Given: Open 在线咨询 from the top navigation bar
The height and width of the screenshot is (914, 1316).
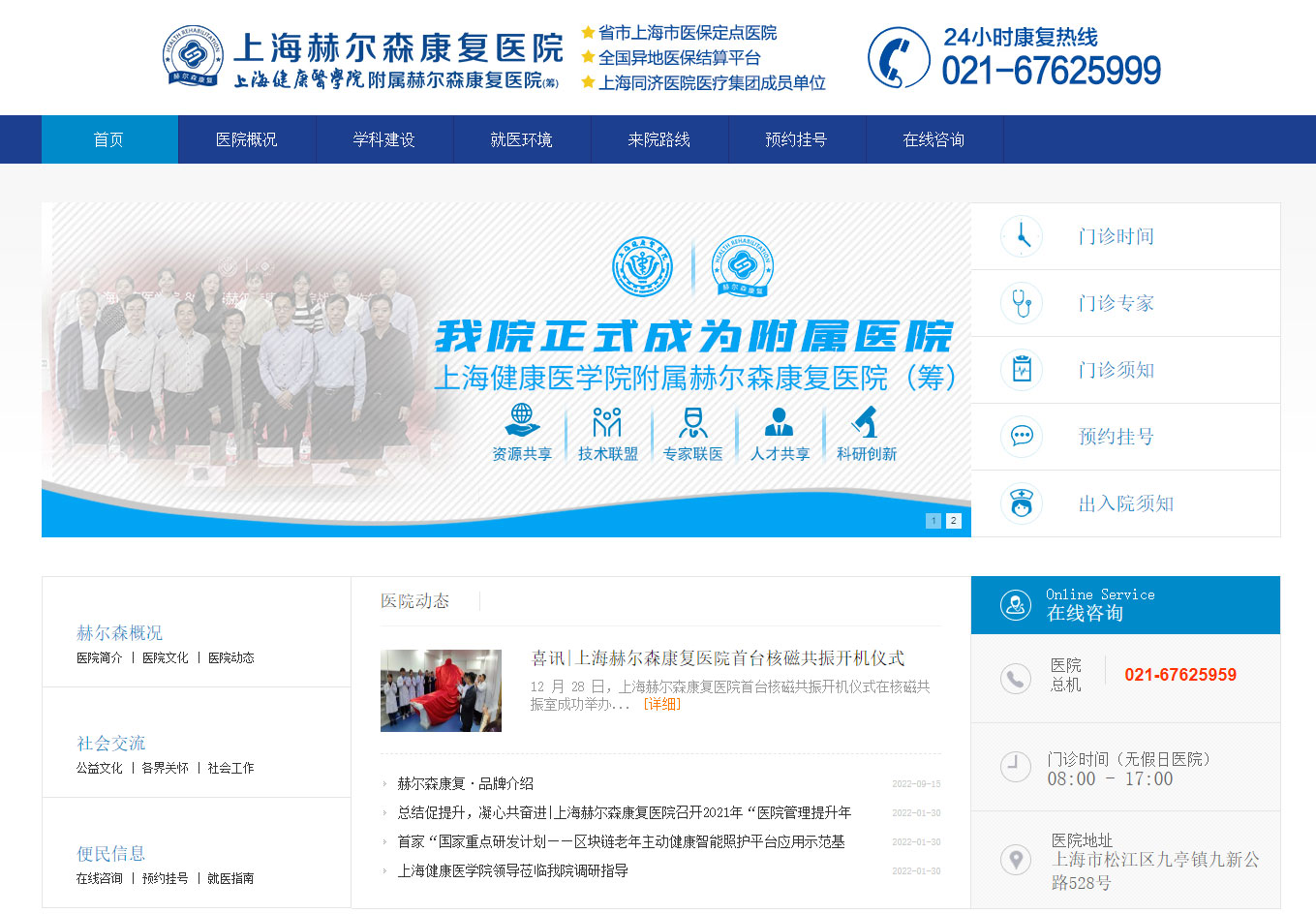Looking at the screenshot, I should coord(933,139).
